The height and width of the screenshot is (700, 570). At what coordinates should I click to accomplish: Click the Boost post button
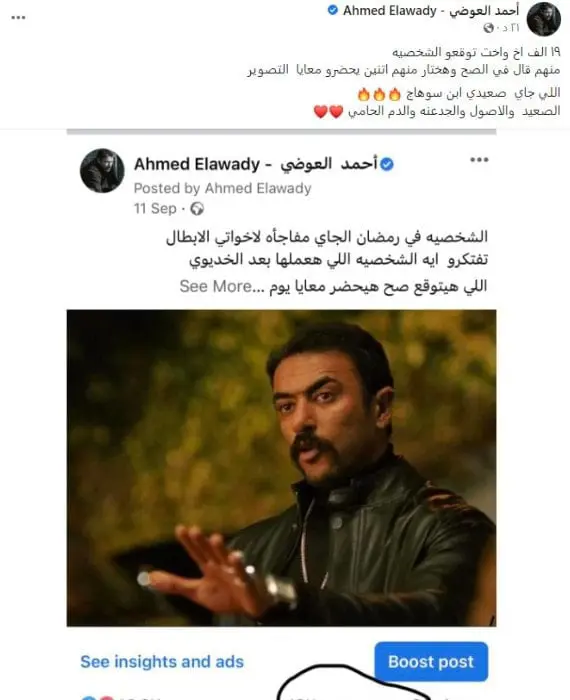(431, 662)
